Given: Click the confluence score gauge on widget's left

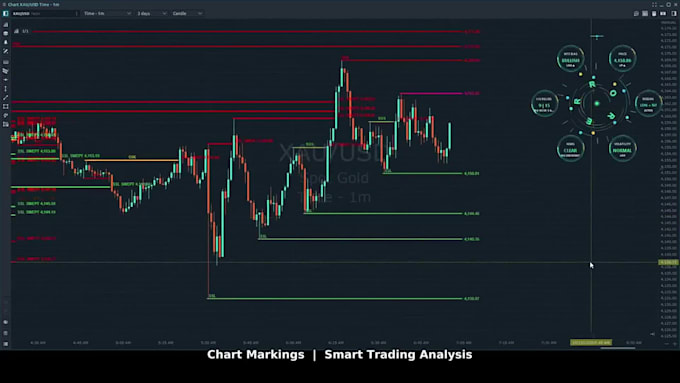Looking at the screenshot, I should [x=544, y=104].
